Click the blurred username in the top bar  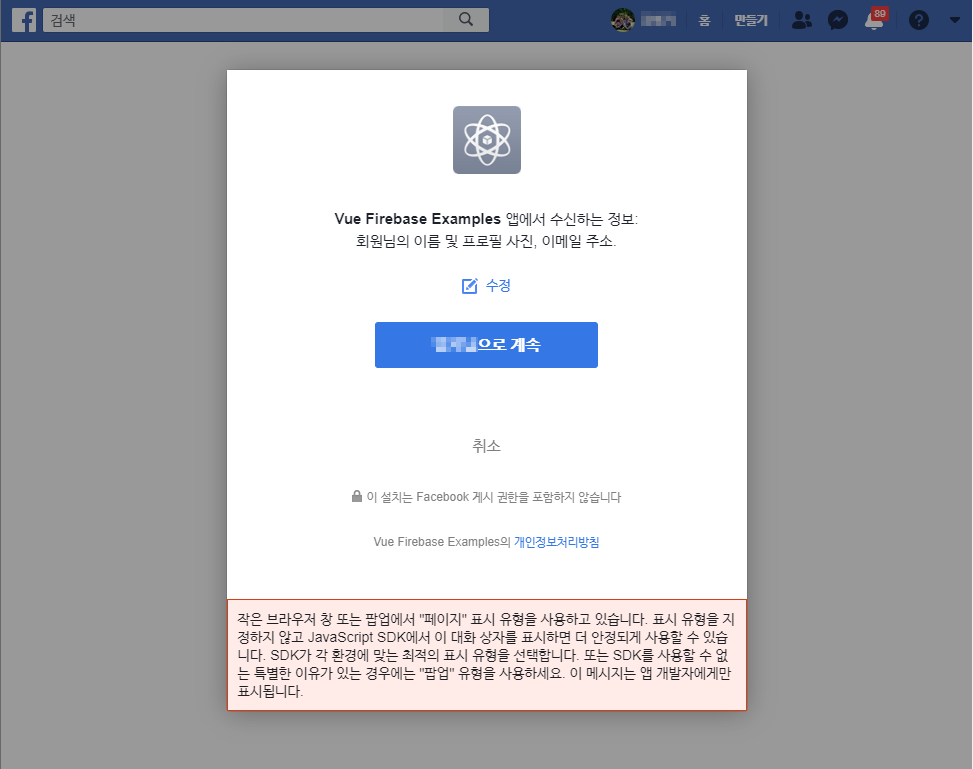coord(658,20)
